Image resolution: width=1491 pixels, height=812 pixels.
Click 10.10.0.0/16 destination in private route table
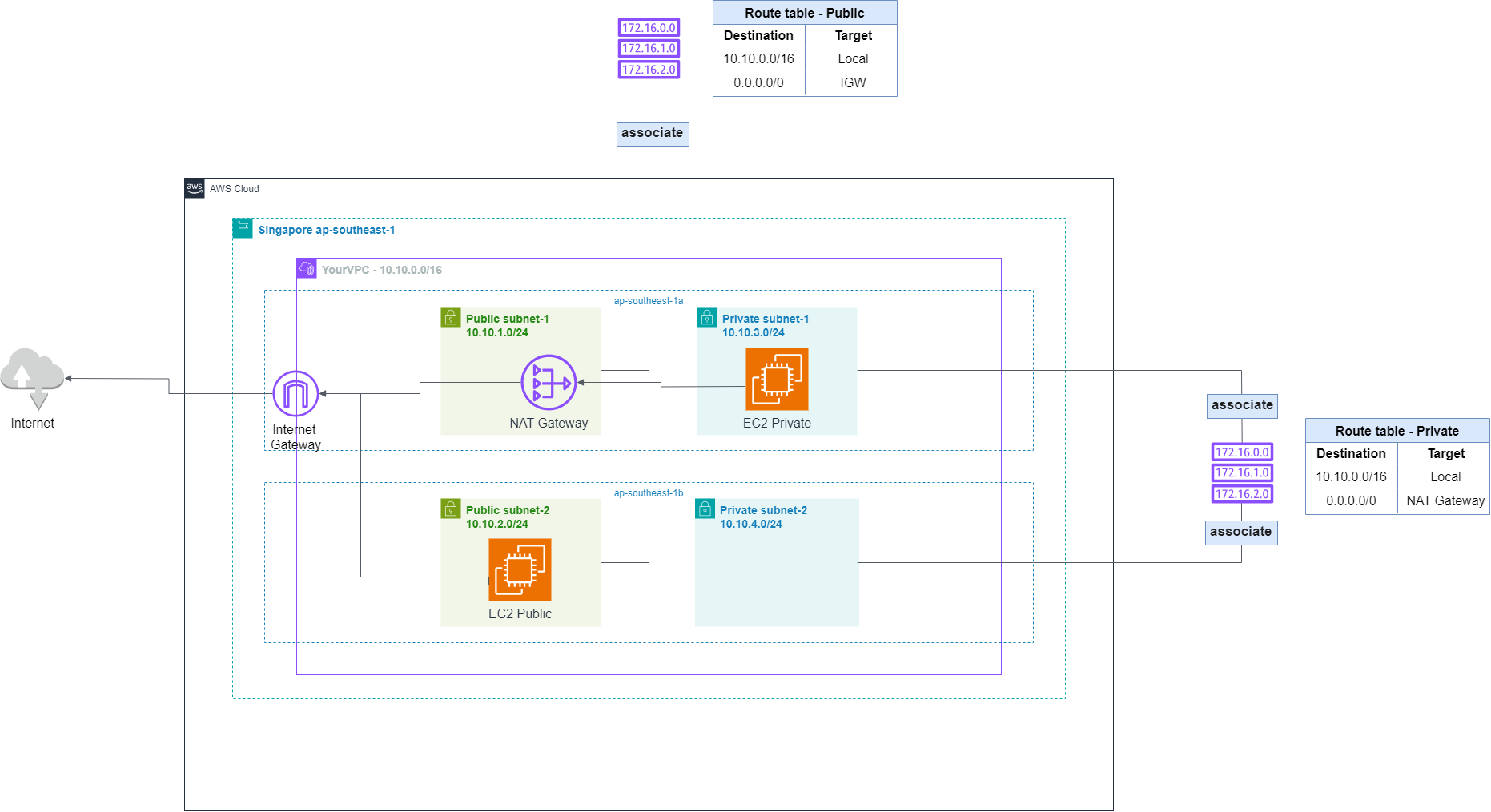pyautogui.click(x=1351, y=476)
